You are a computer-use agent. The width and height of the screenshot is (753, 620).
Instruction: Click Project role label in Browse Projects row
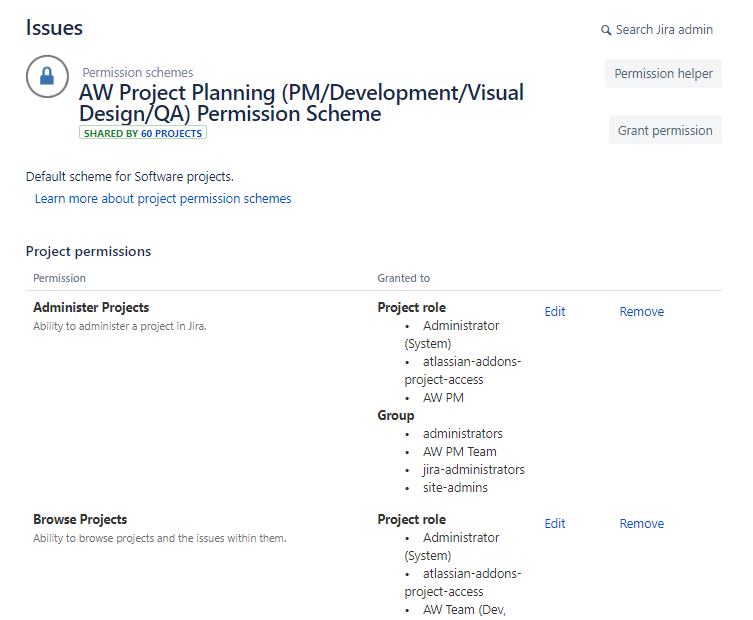click(x=412, y=519)
